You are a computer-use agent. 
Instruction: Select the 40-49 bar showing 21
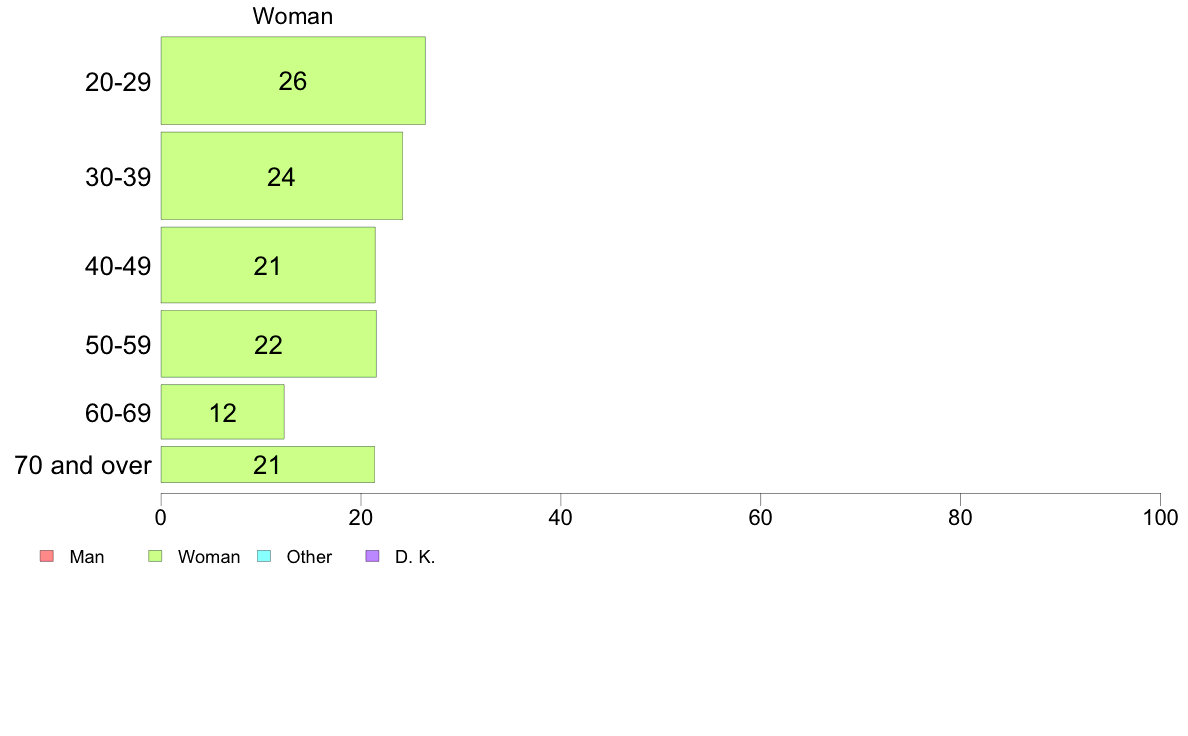click(x=267, y=266)
